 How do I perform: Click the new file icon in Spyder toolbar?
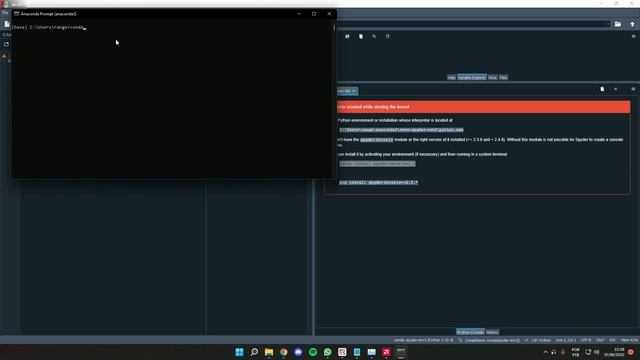7,24
